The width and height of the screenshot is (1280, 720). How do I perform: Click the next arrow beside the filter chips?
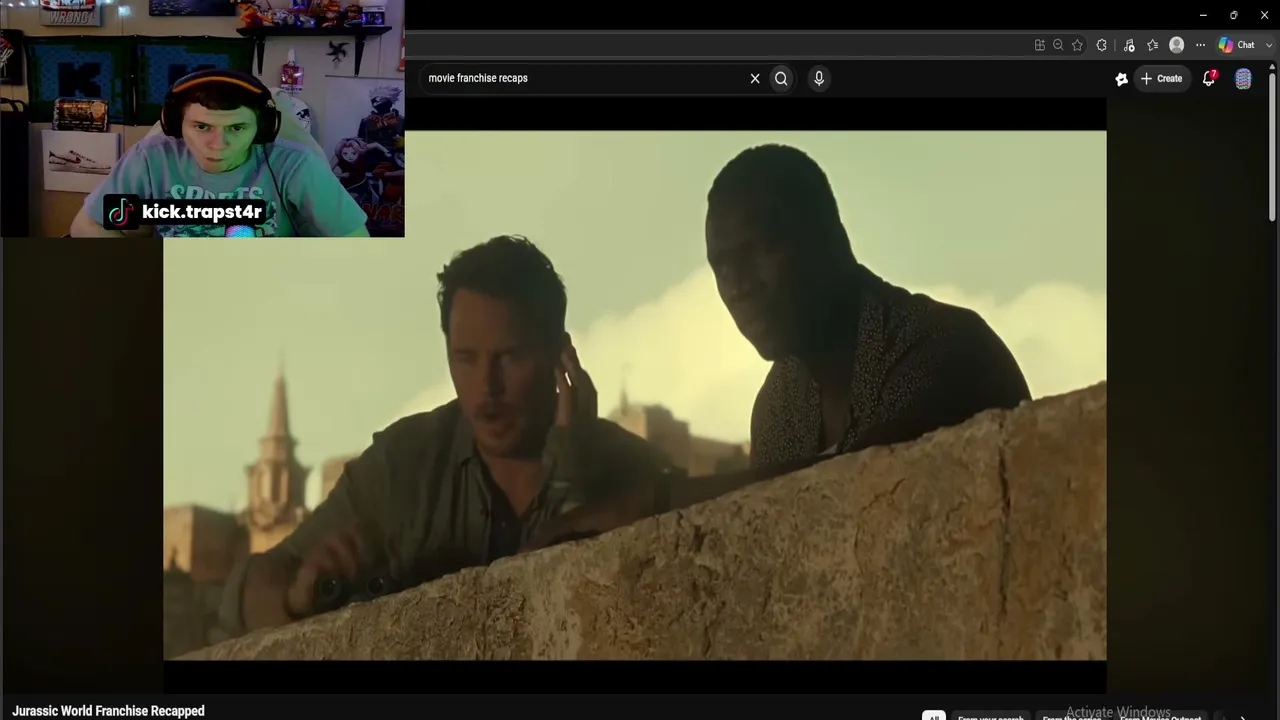coord(1243,716)
